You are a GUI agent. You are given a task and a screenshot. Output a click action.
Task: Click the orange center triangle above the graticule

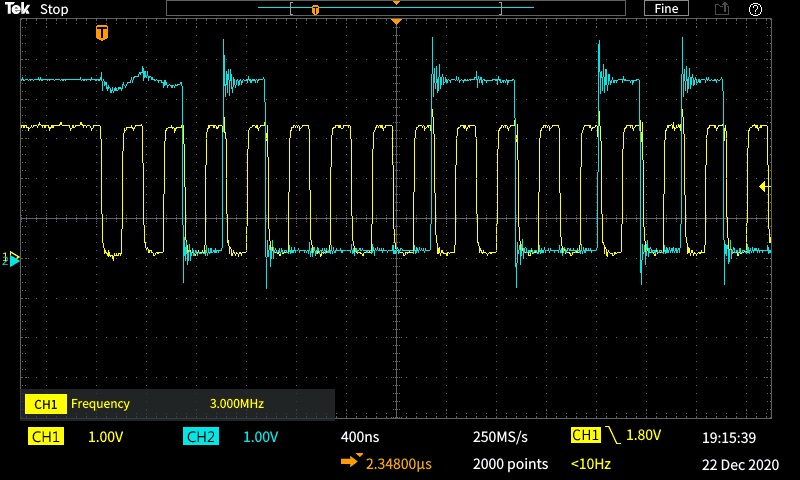397,21
